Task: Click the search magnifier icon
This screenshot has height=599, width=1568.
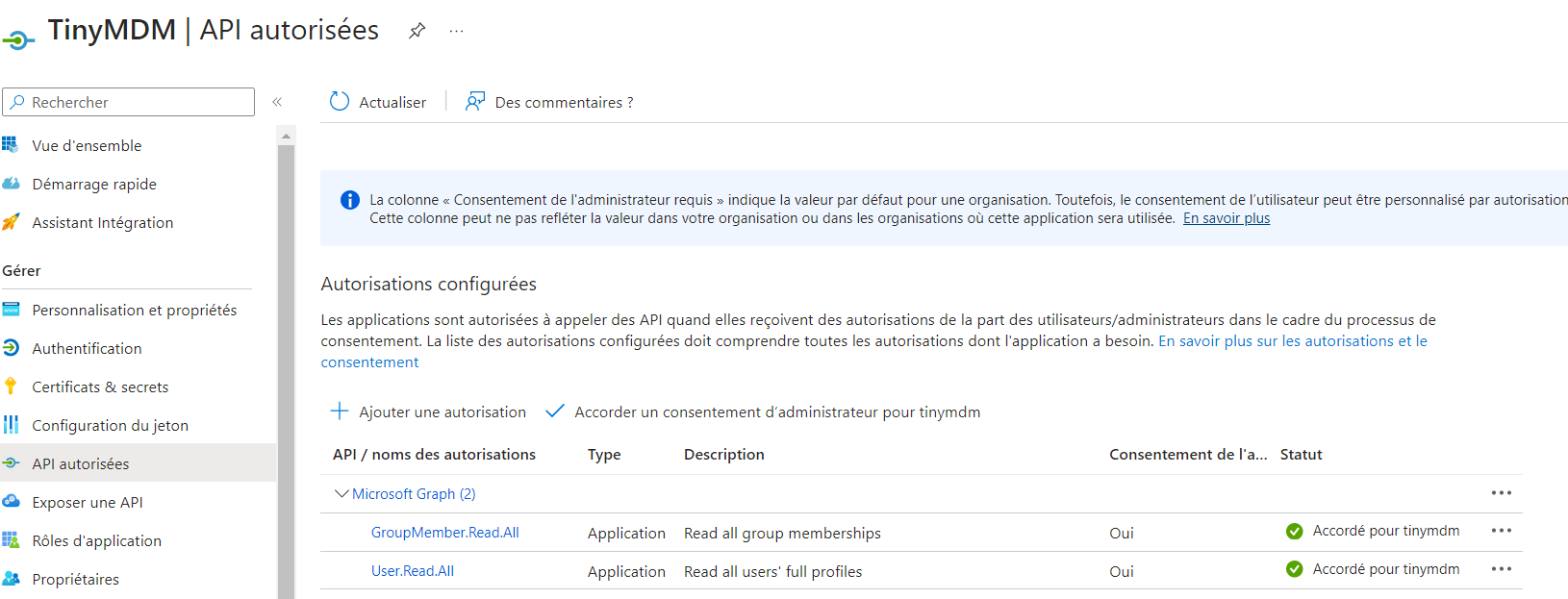Action: pyautogui.click(x=17, y=102)
